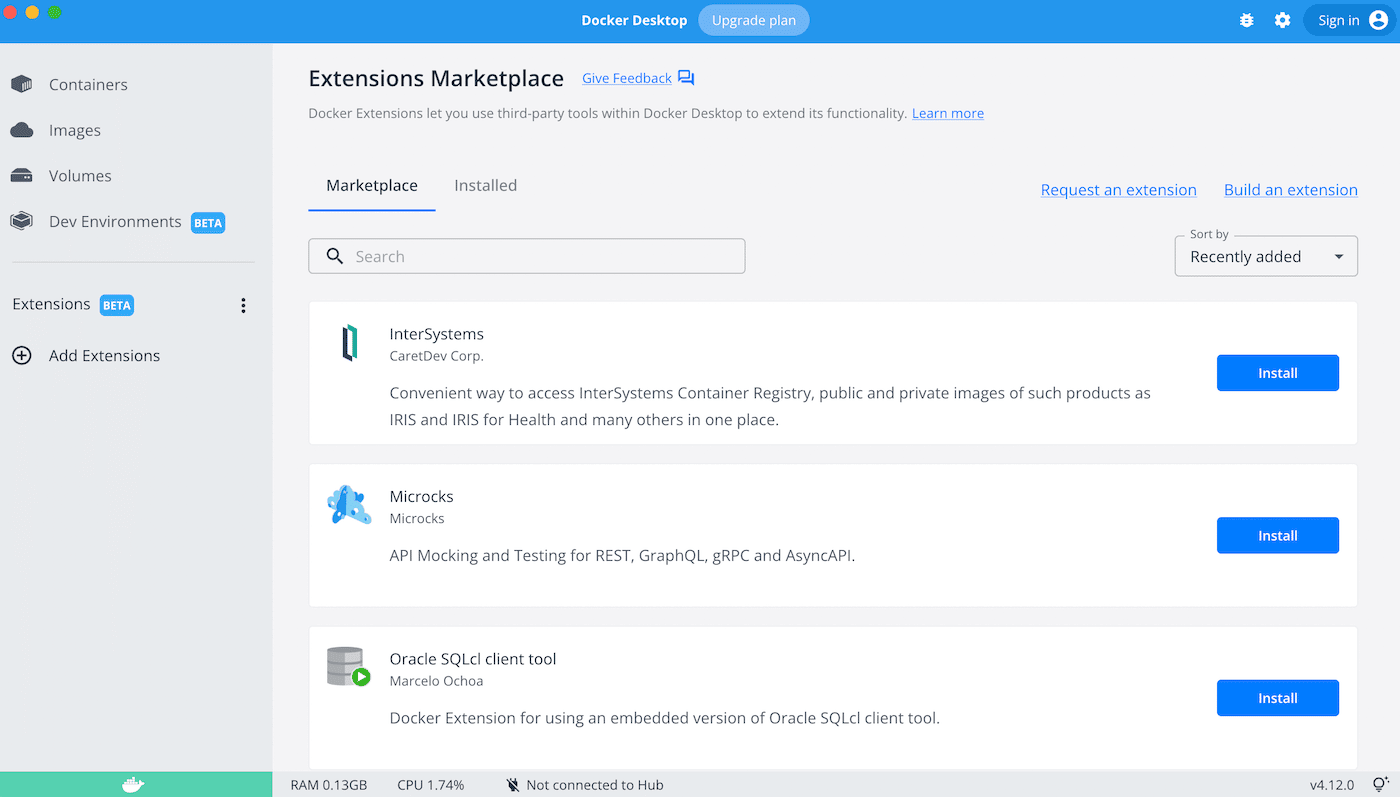Image resolution: width=1400 pixels, height=797 pixels.
Task: Install the Microcks extension
Action: [x=1277, y=535]
